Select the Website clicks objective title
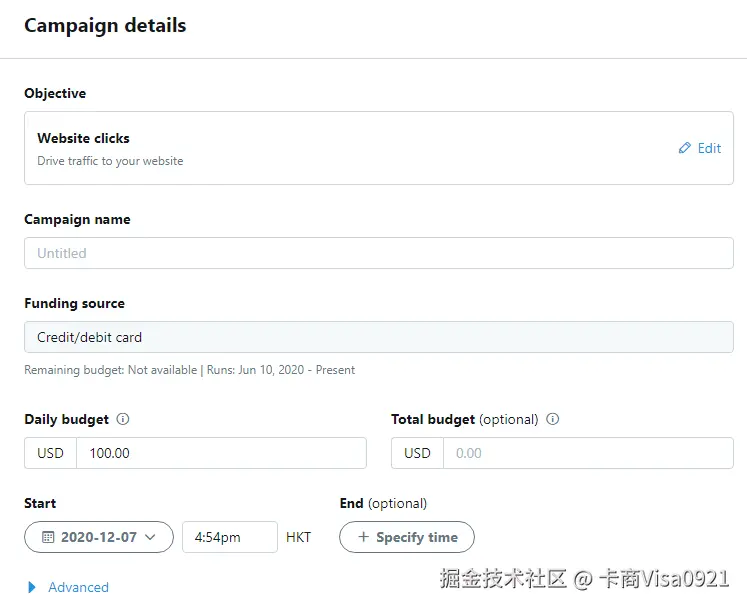The height and width of the screenshot is (608, 747). tap(84, 138)
